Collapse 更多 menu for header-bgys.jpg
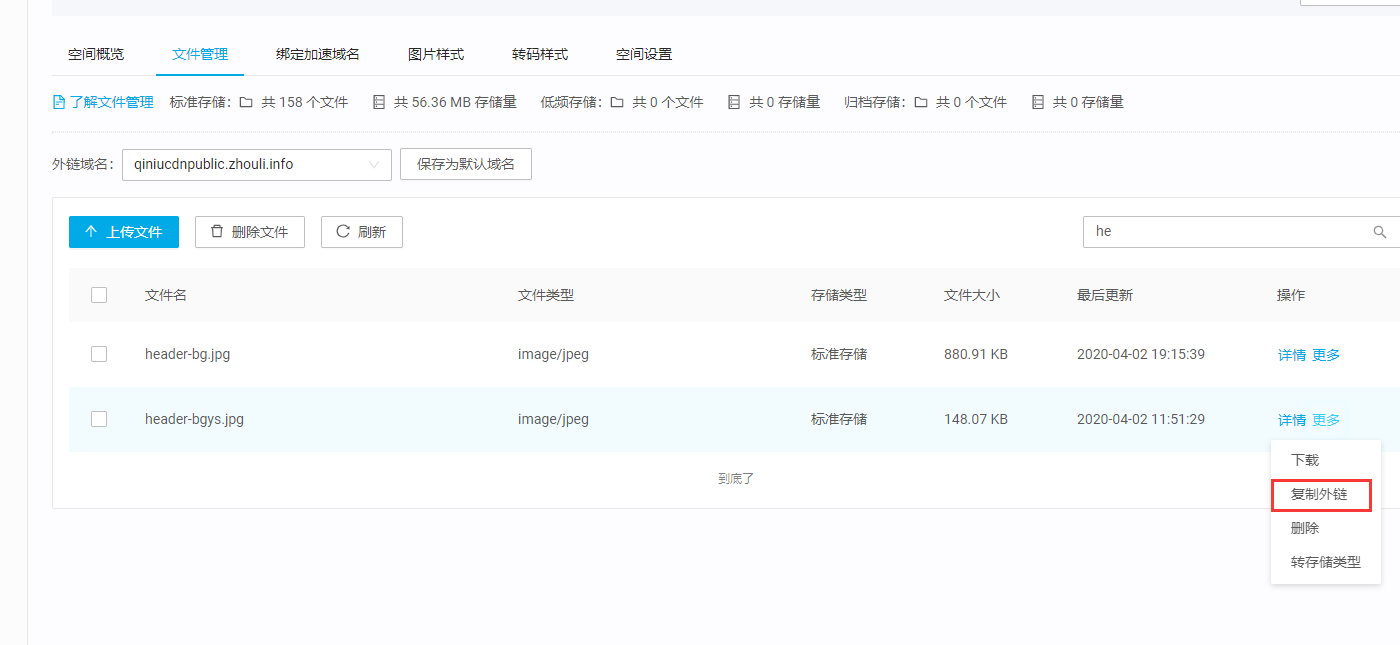This screenshot has height=645, width=1400. [1326, 420]
